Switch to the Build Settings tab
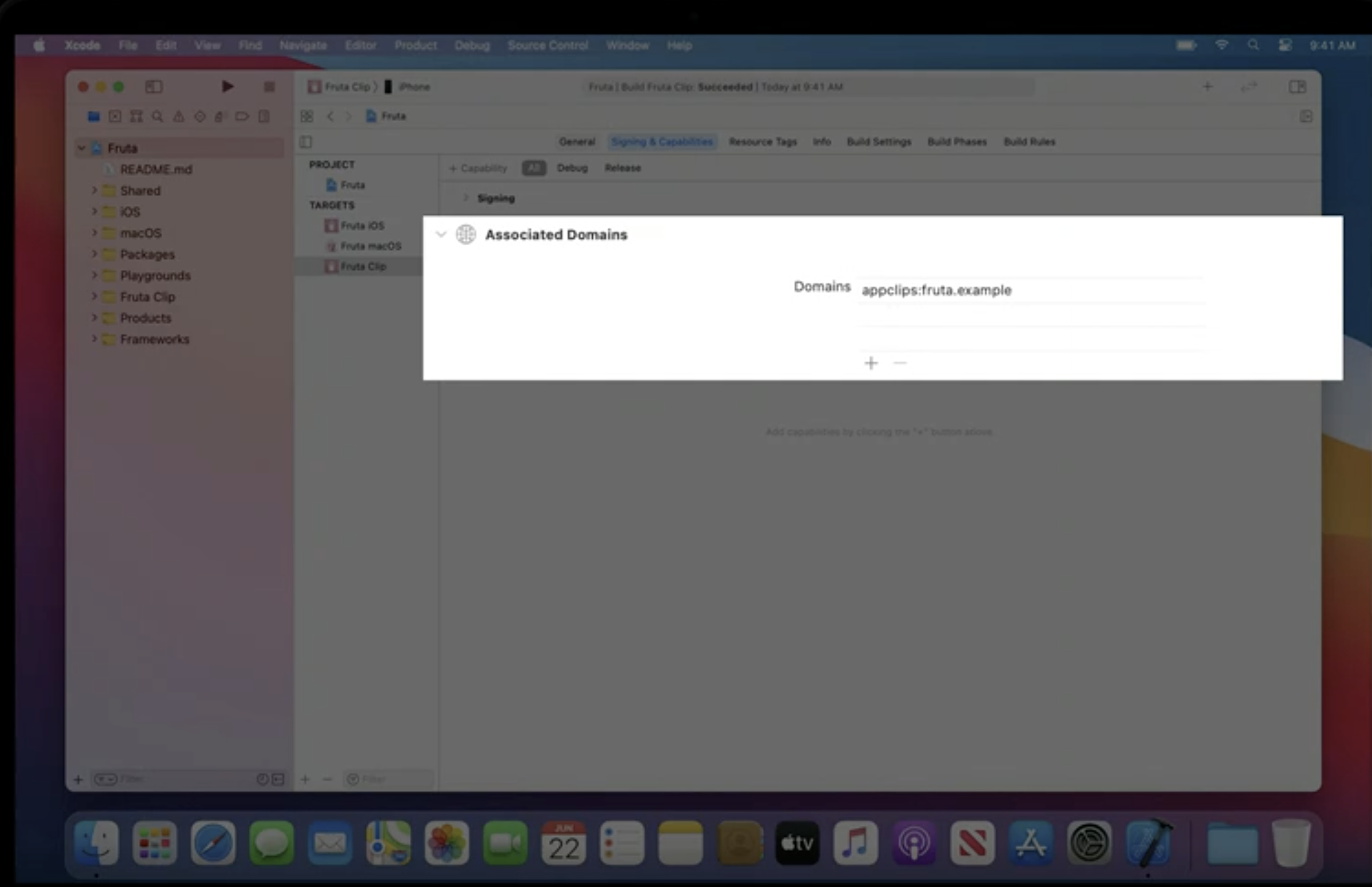This screenshot has width=1372, height=887. pyautogui.click(x=879, y=142)
